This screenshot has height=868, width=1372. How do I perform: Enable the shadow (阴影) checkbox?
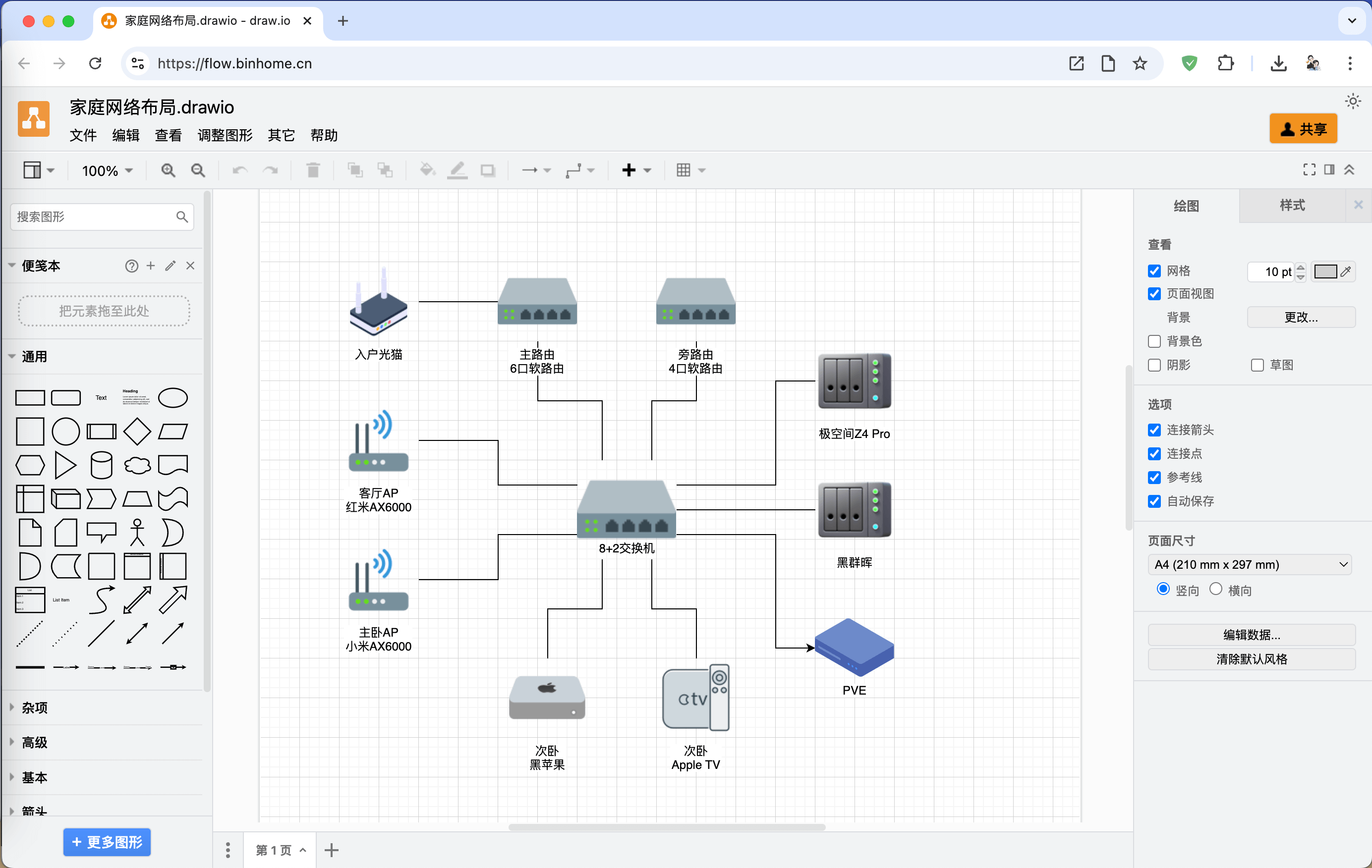point(1154,365)
